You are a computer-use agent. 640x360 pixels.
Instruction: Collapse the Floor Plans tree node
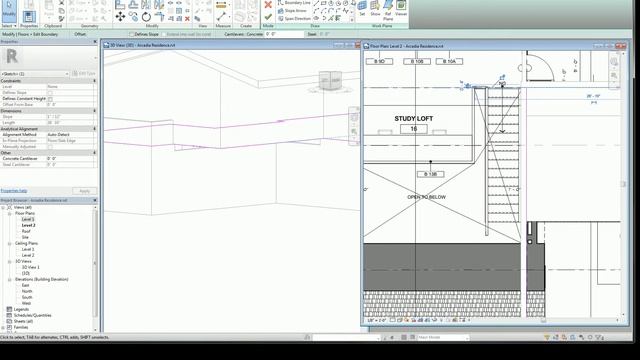point(9,213)
